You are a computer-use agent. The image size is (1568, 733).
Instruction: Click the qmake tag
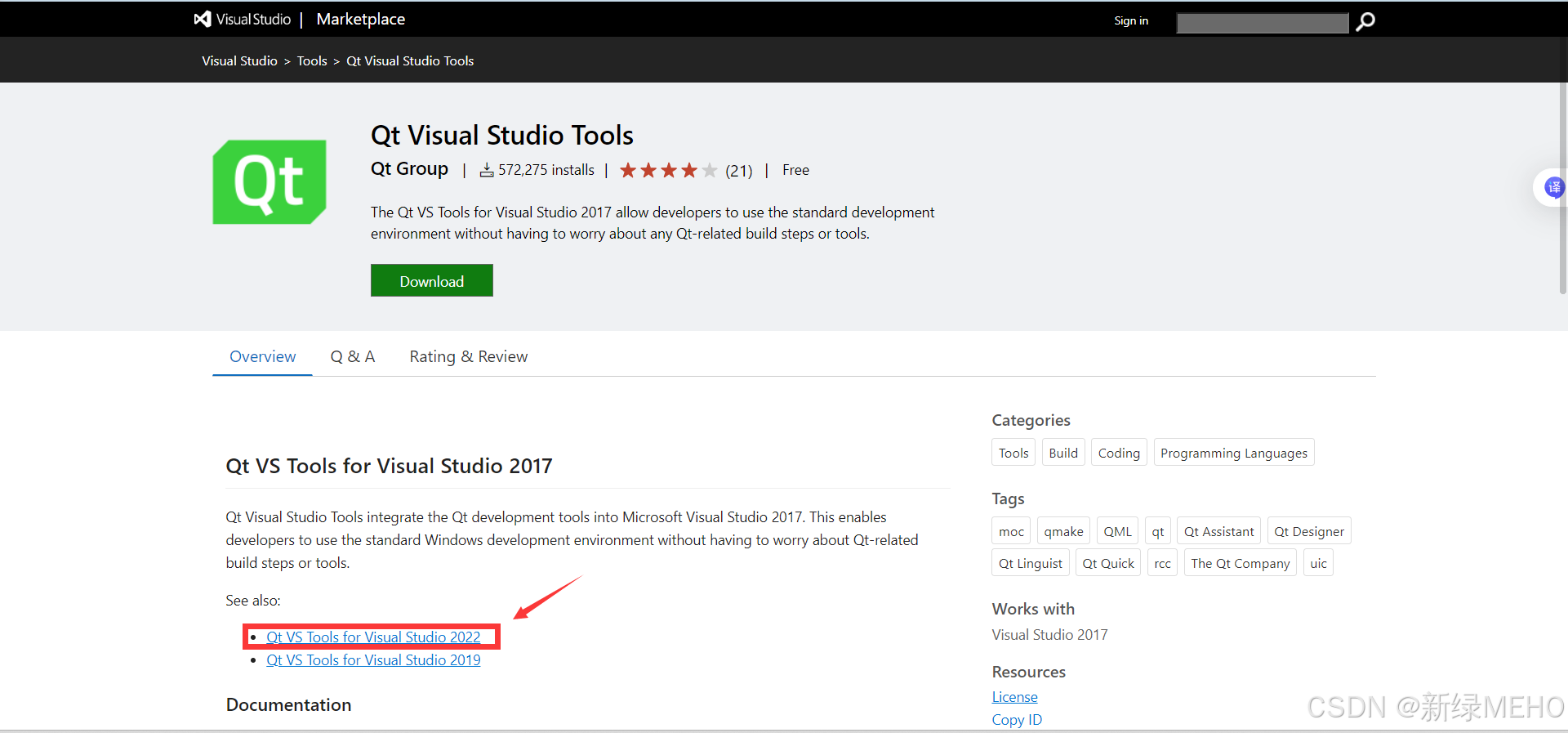click(x=1063, y=531)
